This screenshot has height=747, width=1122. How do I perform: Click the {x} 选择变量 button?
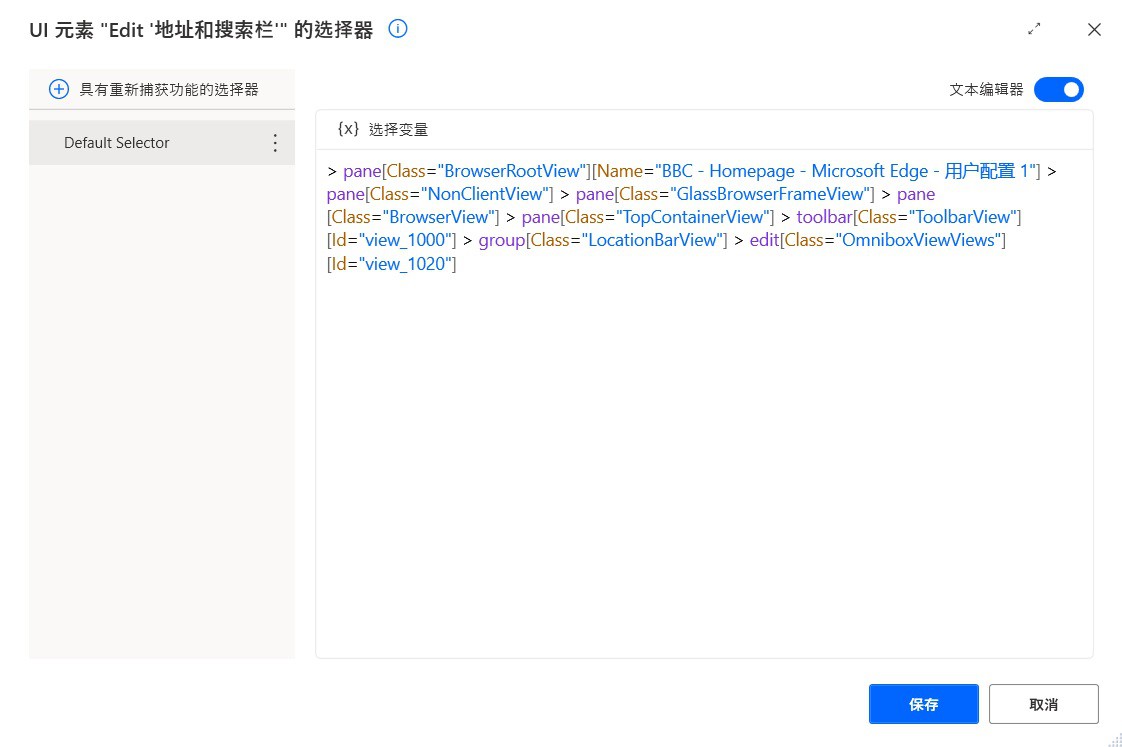coord(383,130)
